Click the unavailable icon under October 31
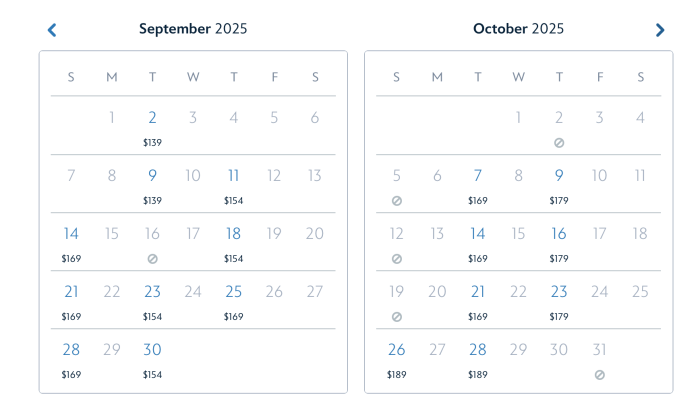700x411 pixels. click(600, 375)
